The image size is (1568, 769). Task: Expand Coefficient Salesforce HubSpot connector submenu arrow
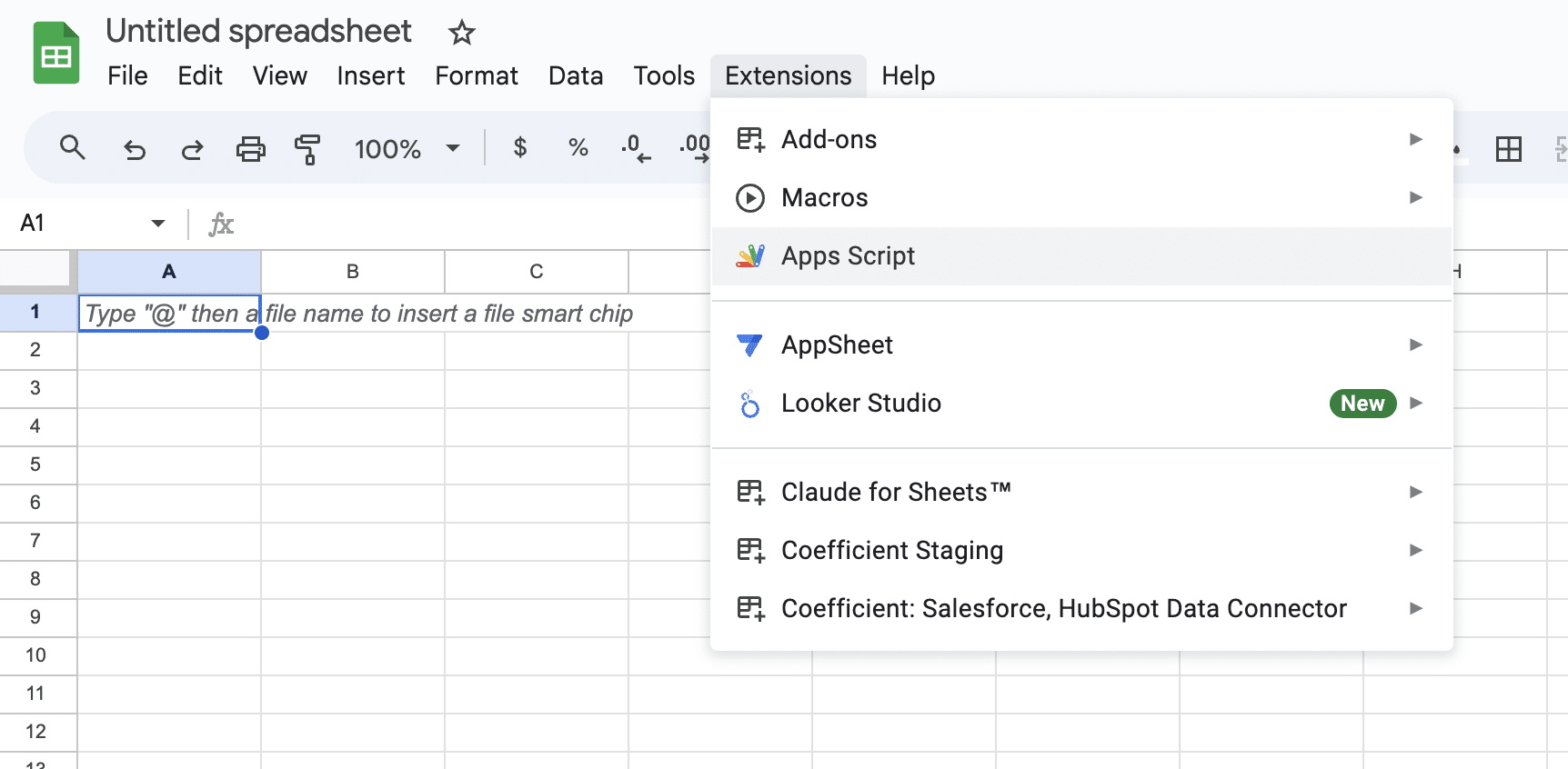click(x=1416, y=608)
